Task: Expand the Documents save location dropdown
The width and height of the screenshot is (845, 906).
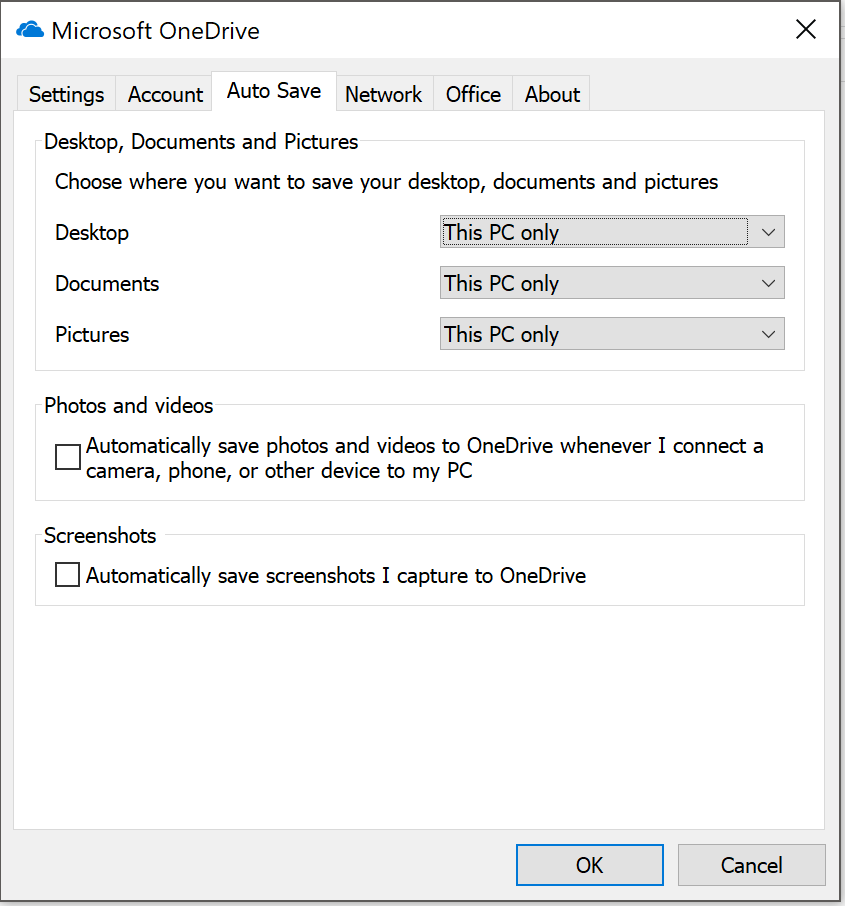Action: 612,283
